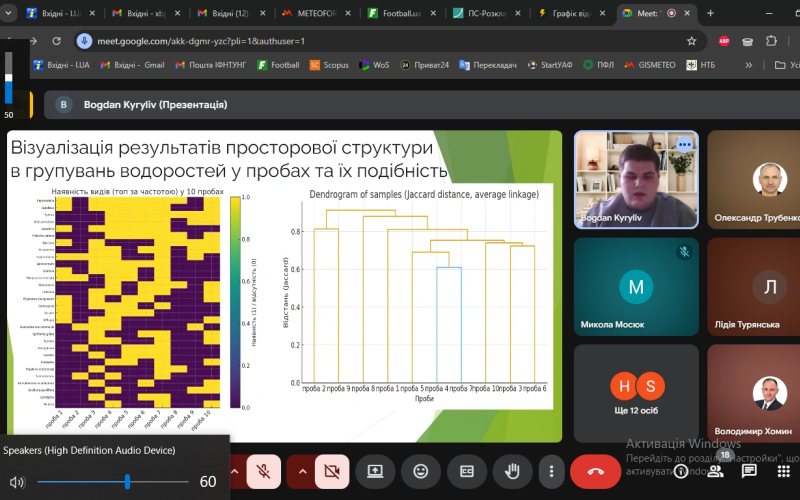Bookmark this page with star icon
The width and height of the screenshot is (800, 500).
(x=691, y=41)
